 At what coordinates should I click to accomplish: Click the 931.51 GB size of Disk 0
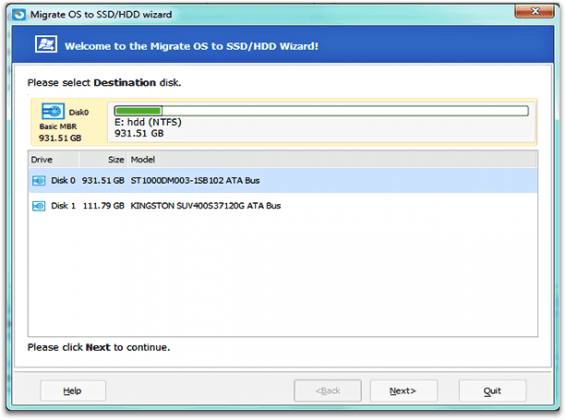click(103, 180)
